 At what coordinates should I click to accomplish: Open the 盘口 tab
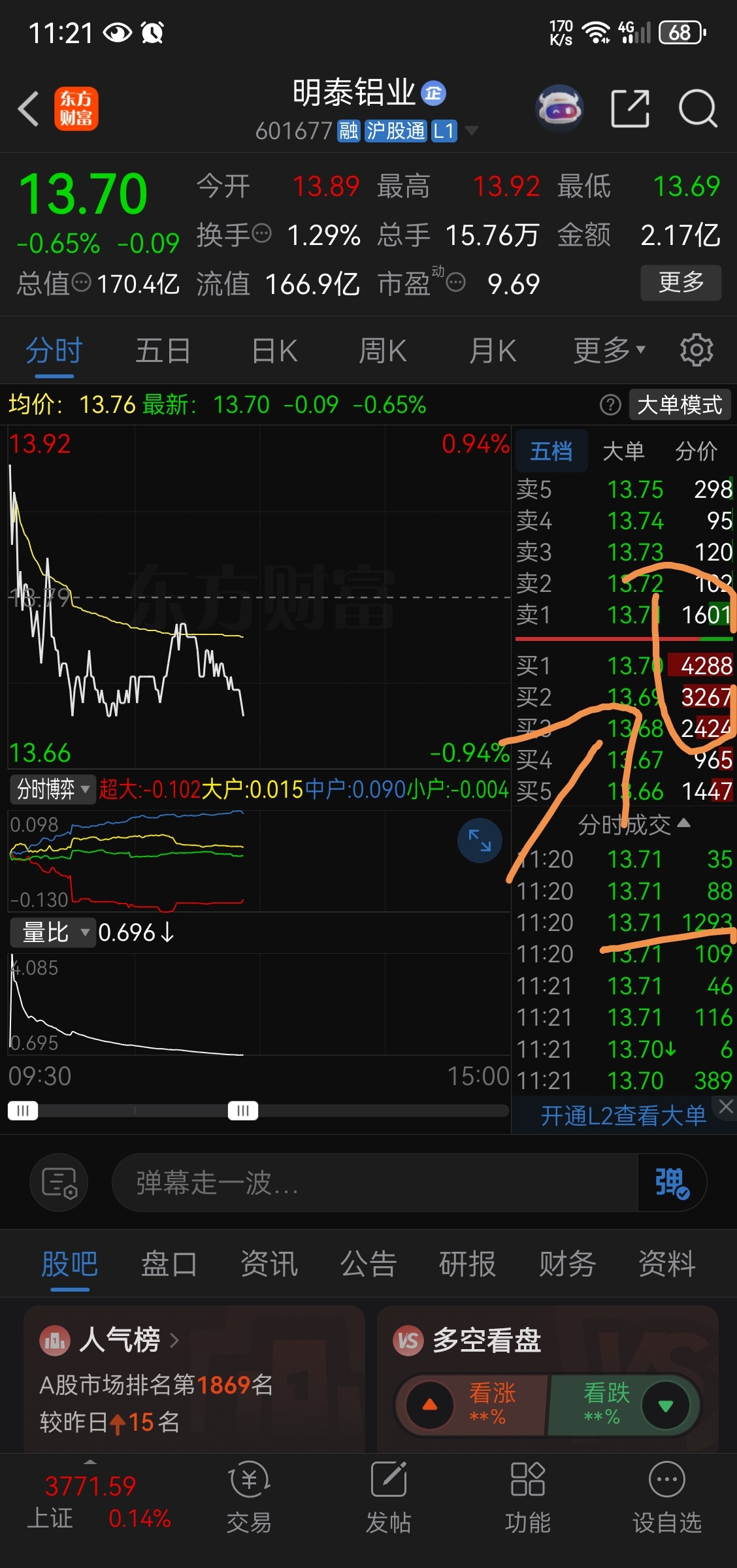(169, 1264)
